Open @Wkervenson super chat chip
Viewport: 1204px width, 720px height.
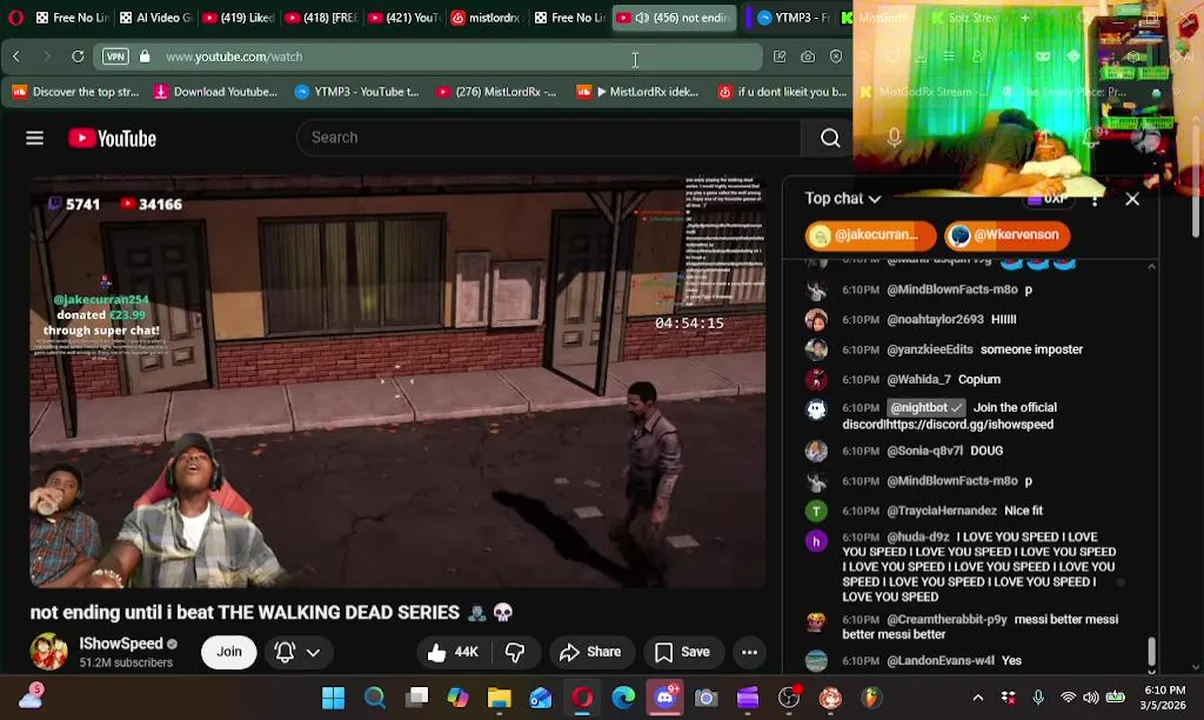point(1008,235)
